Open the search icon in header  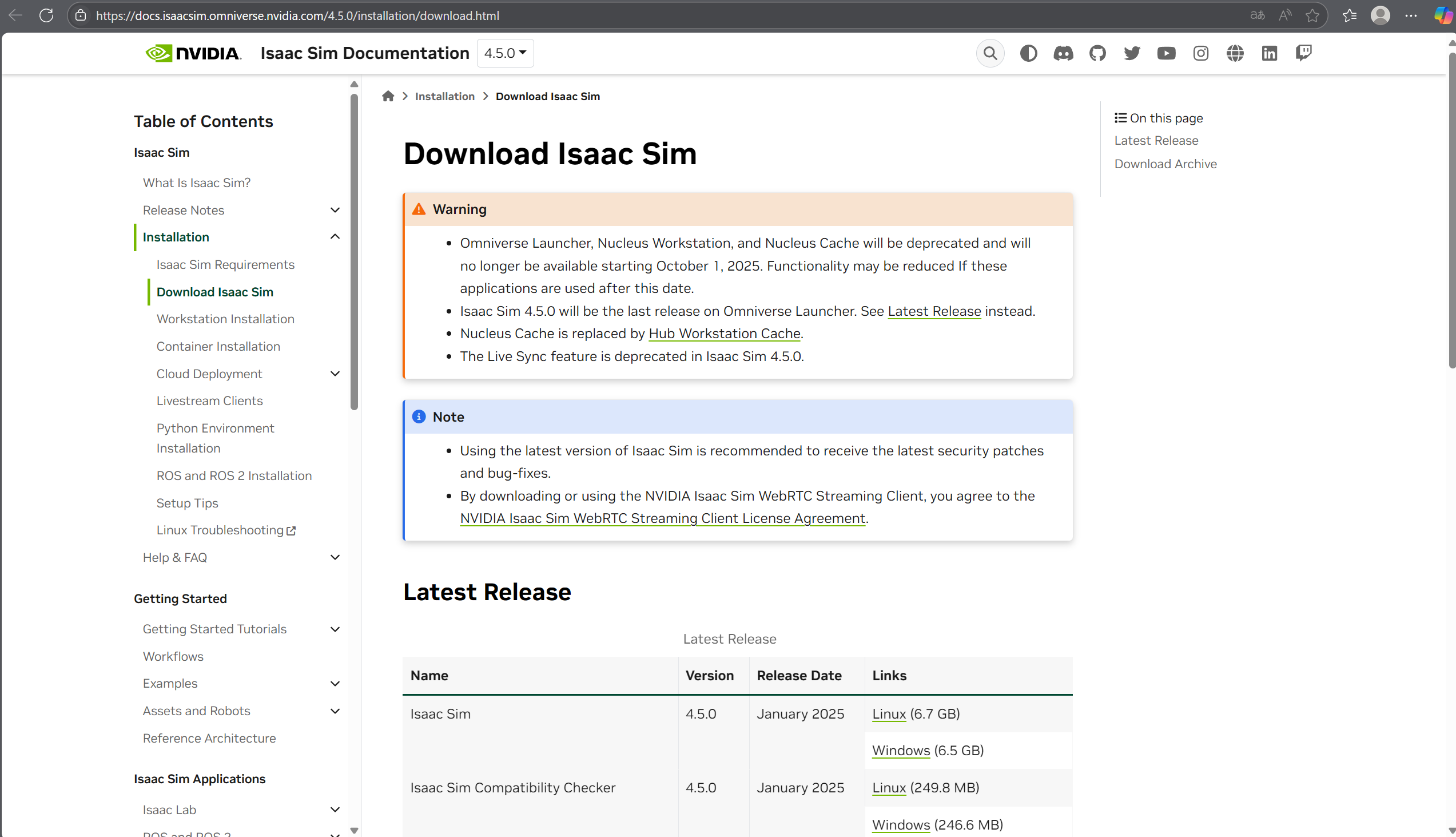tap(990, 53)
